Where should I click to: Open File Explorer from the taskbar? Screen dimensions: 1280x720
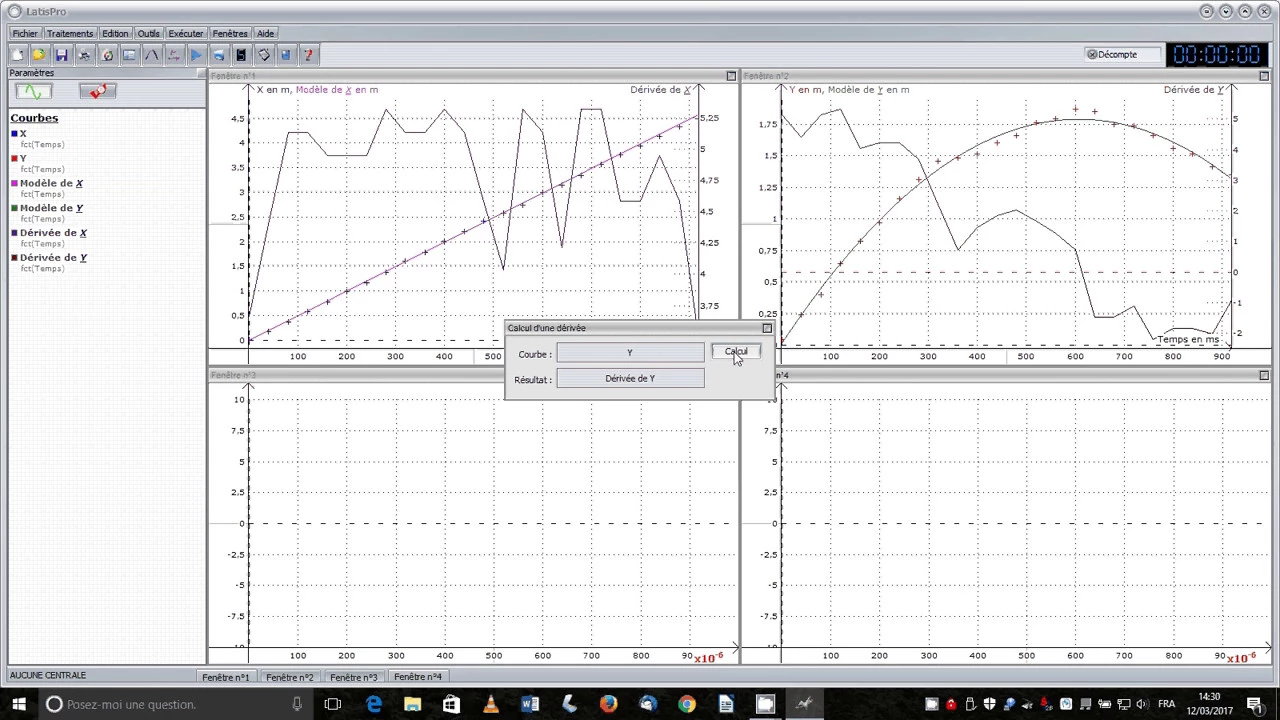412,704
